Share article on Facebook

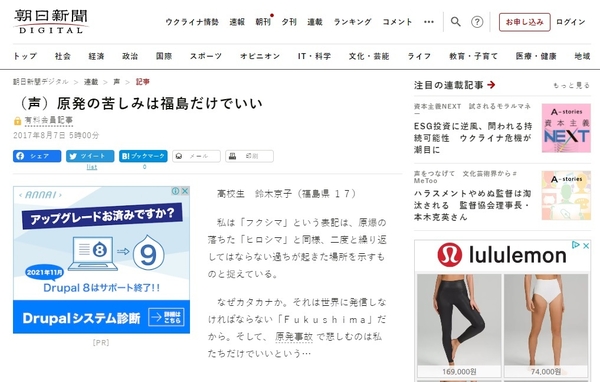pyautogui.click(x=37, y=156)
